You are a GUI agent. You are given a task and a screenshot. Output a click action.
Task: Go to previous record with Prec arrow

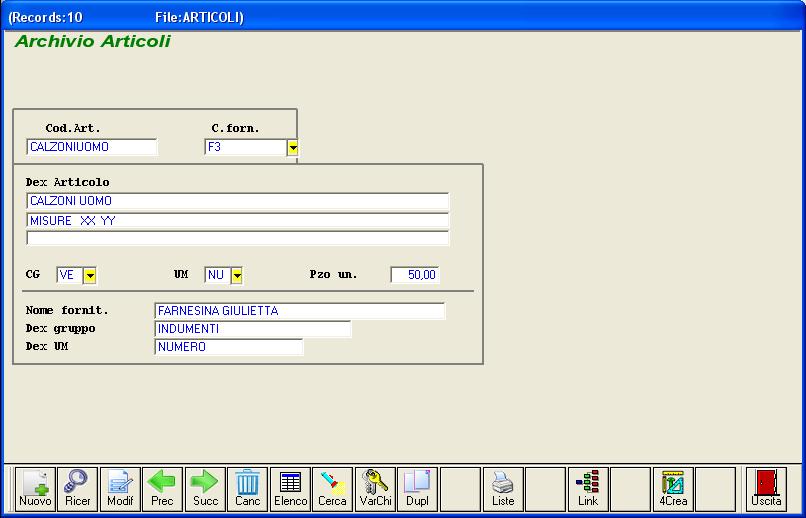tap(162, 488)
